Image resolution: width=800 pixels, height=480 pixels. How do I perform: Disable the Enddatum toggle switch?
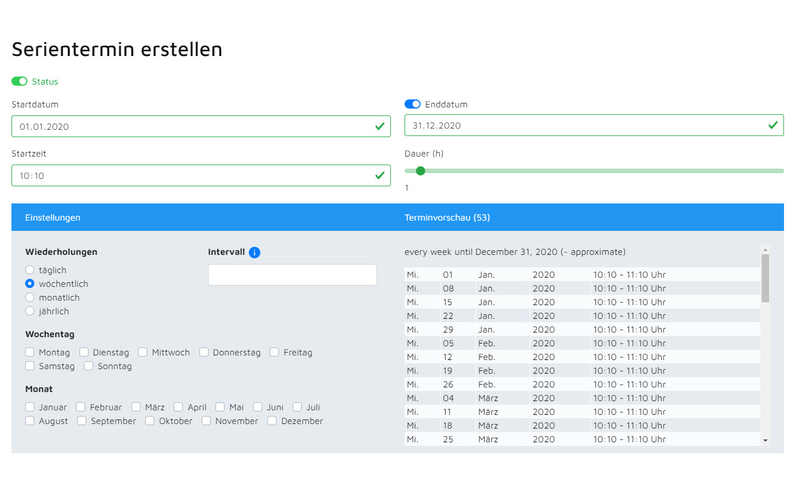[412, 104]
